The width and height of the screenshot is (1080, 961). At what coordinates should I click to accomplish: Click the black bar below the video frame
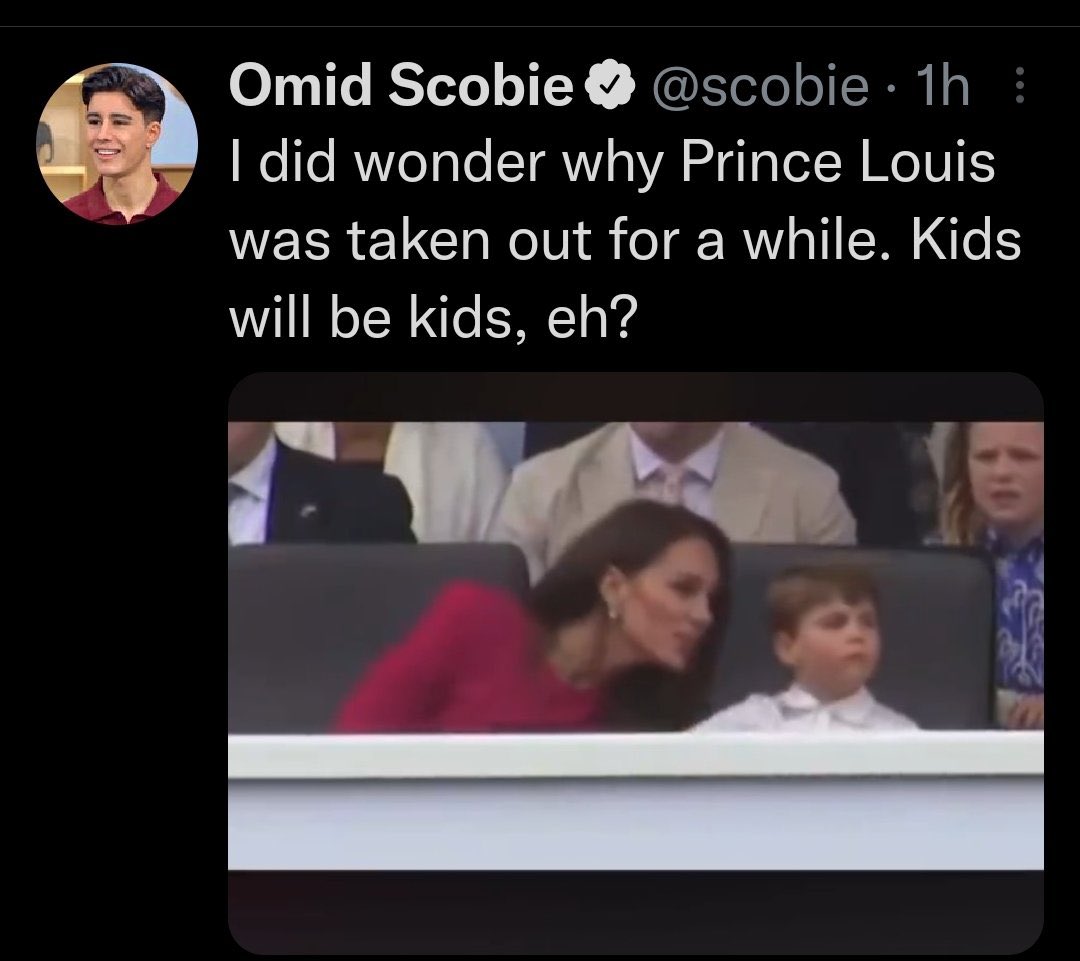click(x=636, y=911)
